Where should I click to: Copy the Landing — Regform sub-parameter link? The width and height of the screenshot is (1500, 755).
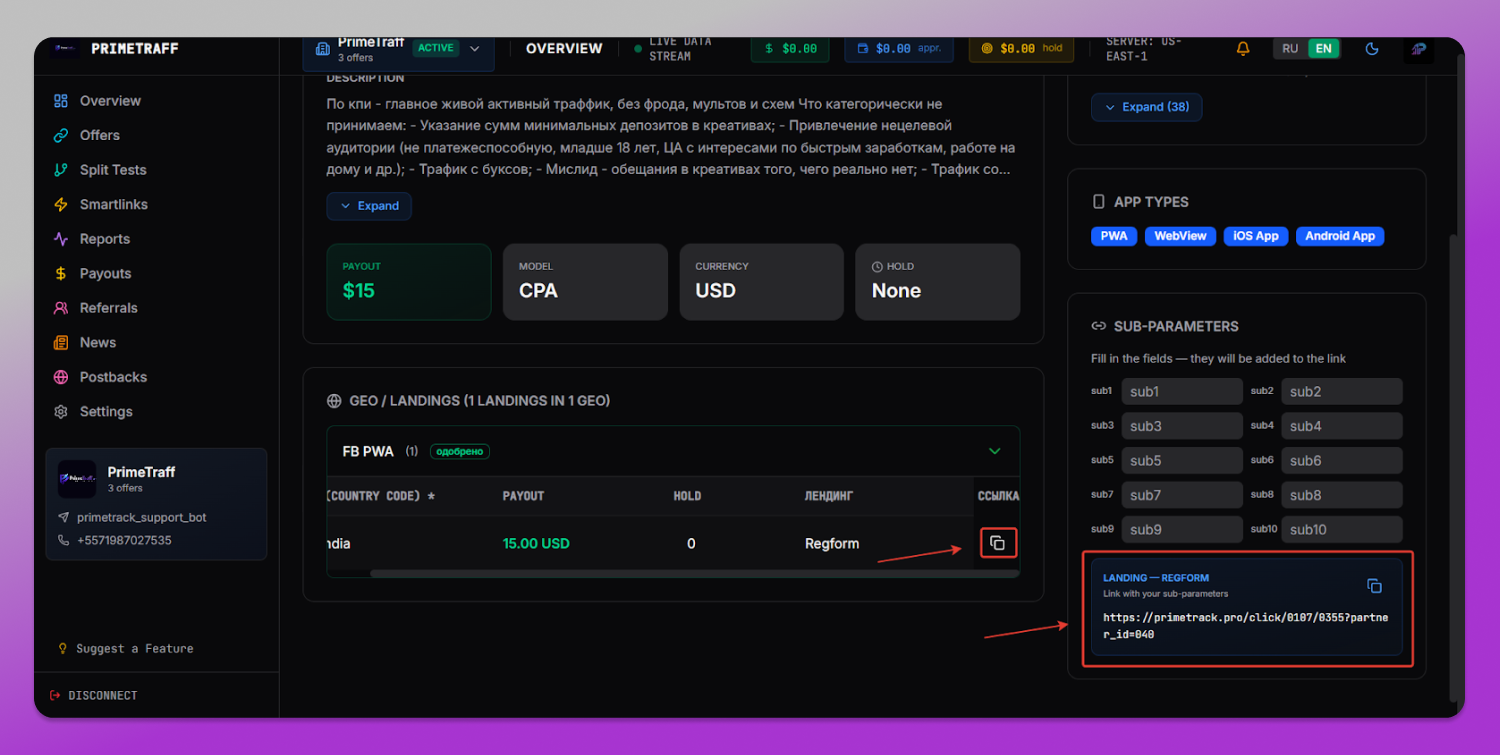[1374, 586]
